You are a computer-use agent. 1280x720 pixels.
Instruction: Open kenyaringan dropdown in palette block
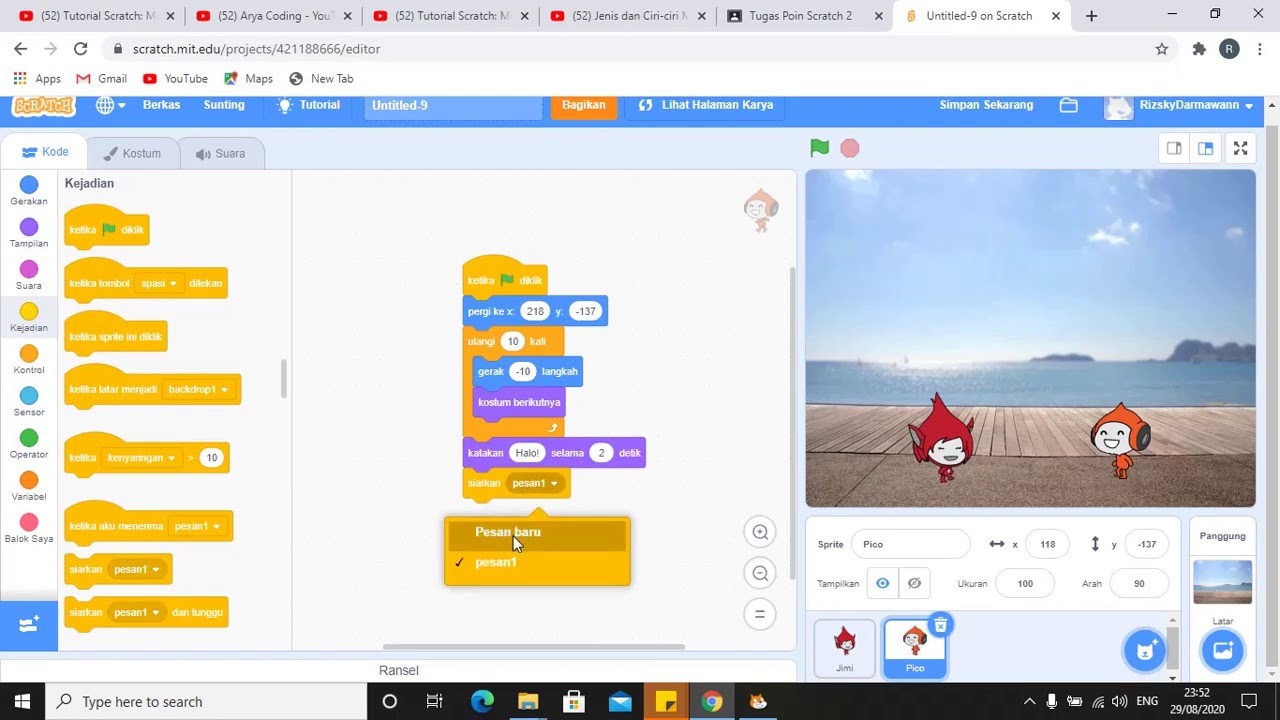[141, 458]
